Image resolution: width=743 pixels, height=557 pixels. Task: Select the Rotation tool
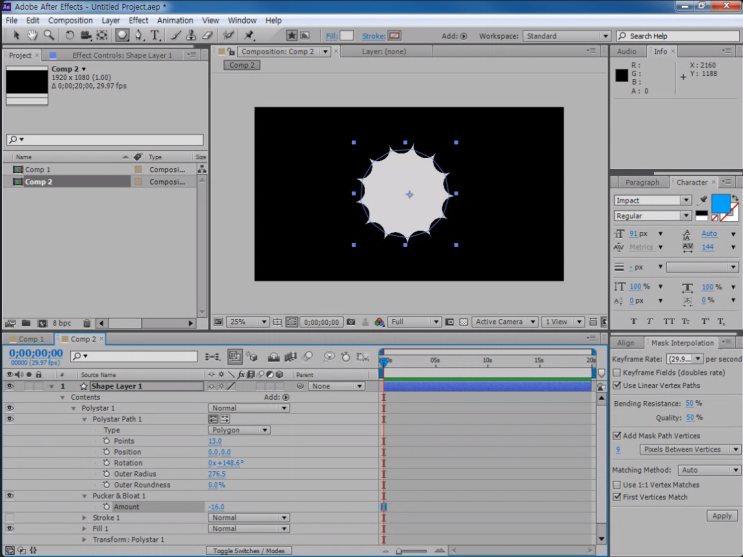point(70,35)
